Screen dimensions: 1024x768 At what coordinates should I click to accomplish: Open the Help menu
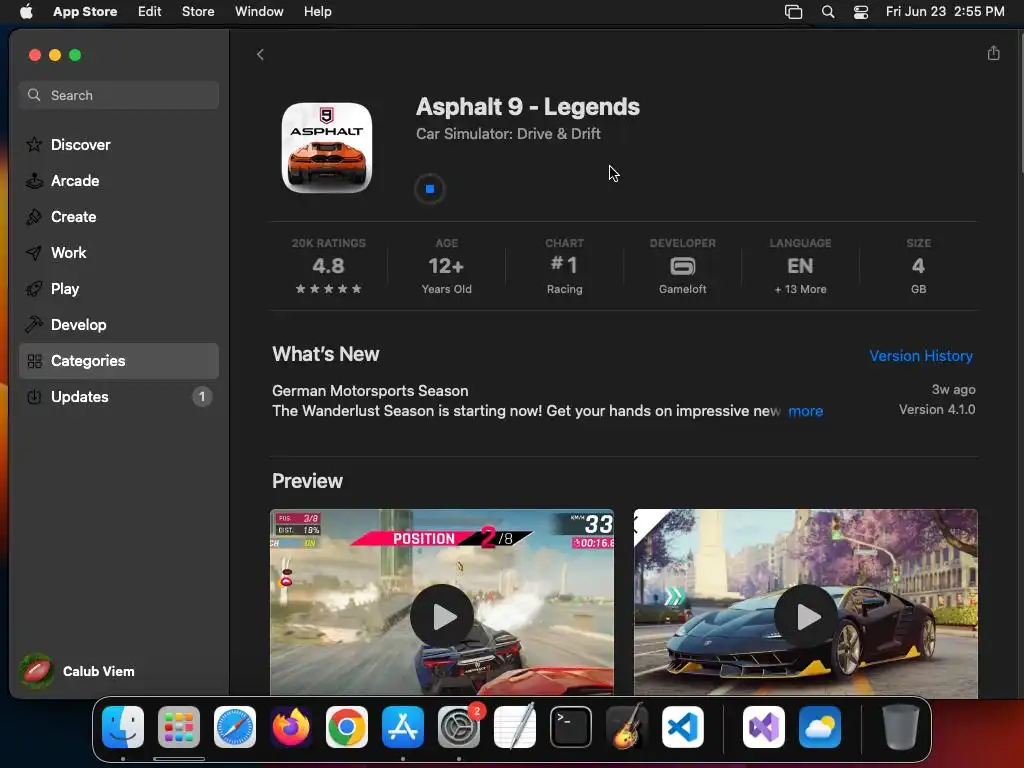pyautogui.click(x=317, y=12)
